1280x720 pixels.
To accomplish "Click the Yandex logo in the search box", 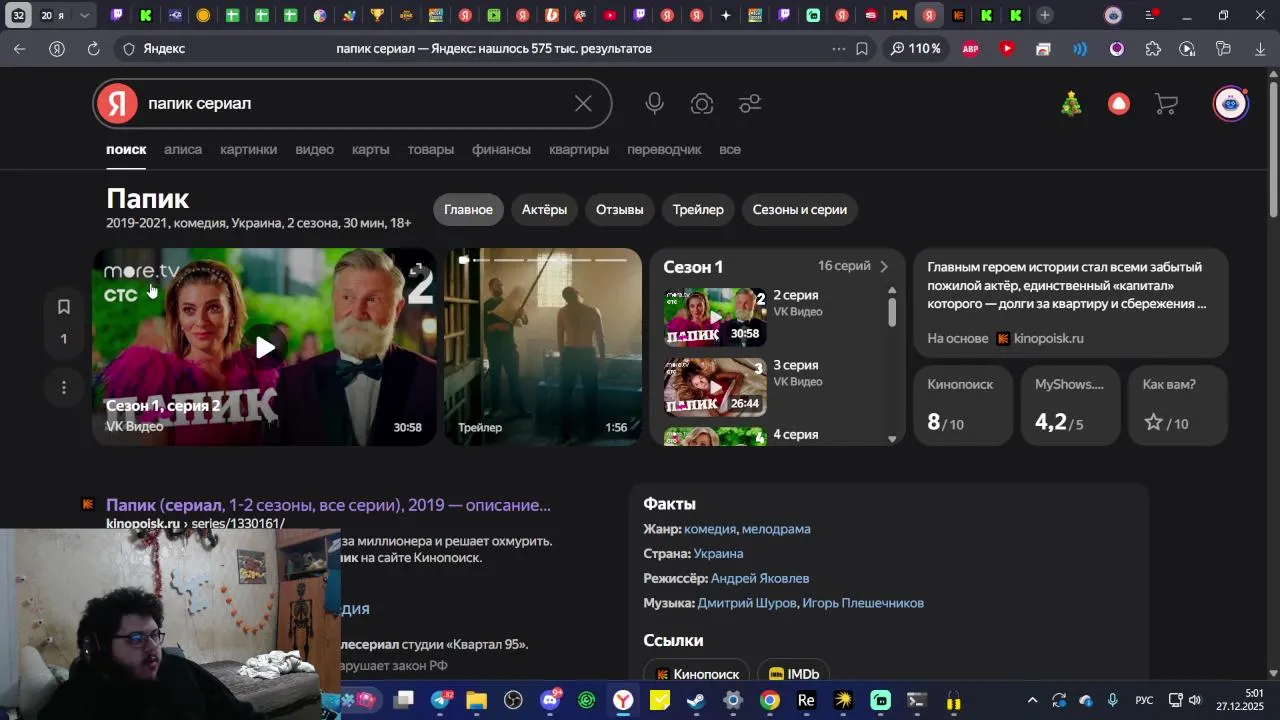I will [118, 103].
